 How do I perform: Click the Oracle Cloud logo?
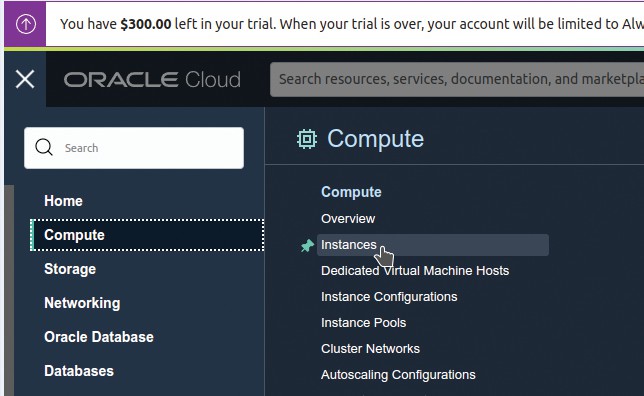152,79
